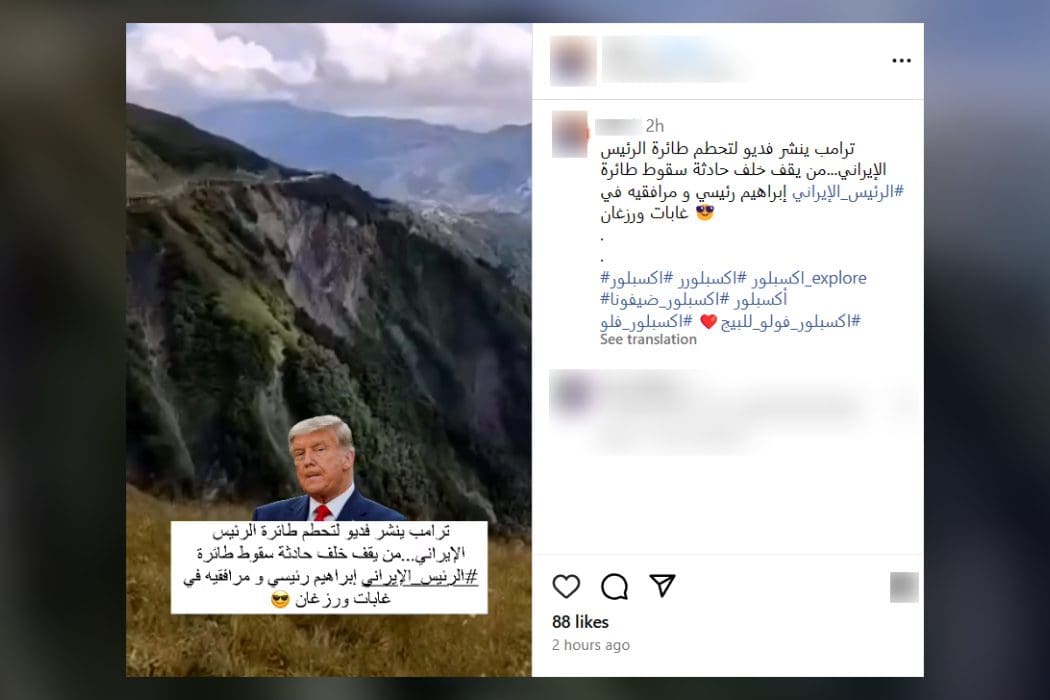Click See translation under the caption
The height and width of the screenshot is (700, 1050).
click(648, 340)
